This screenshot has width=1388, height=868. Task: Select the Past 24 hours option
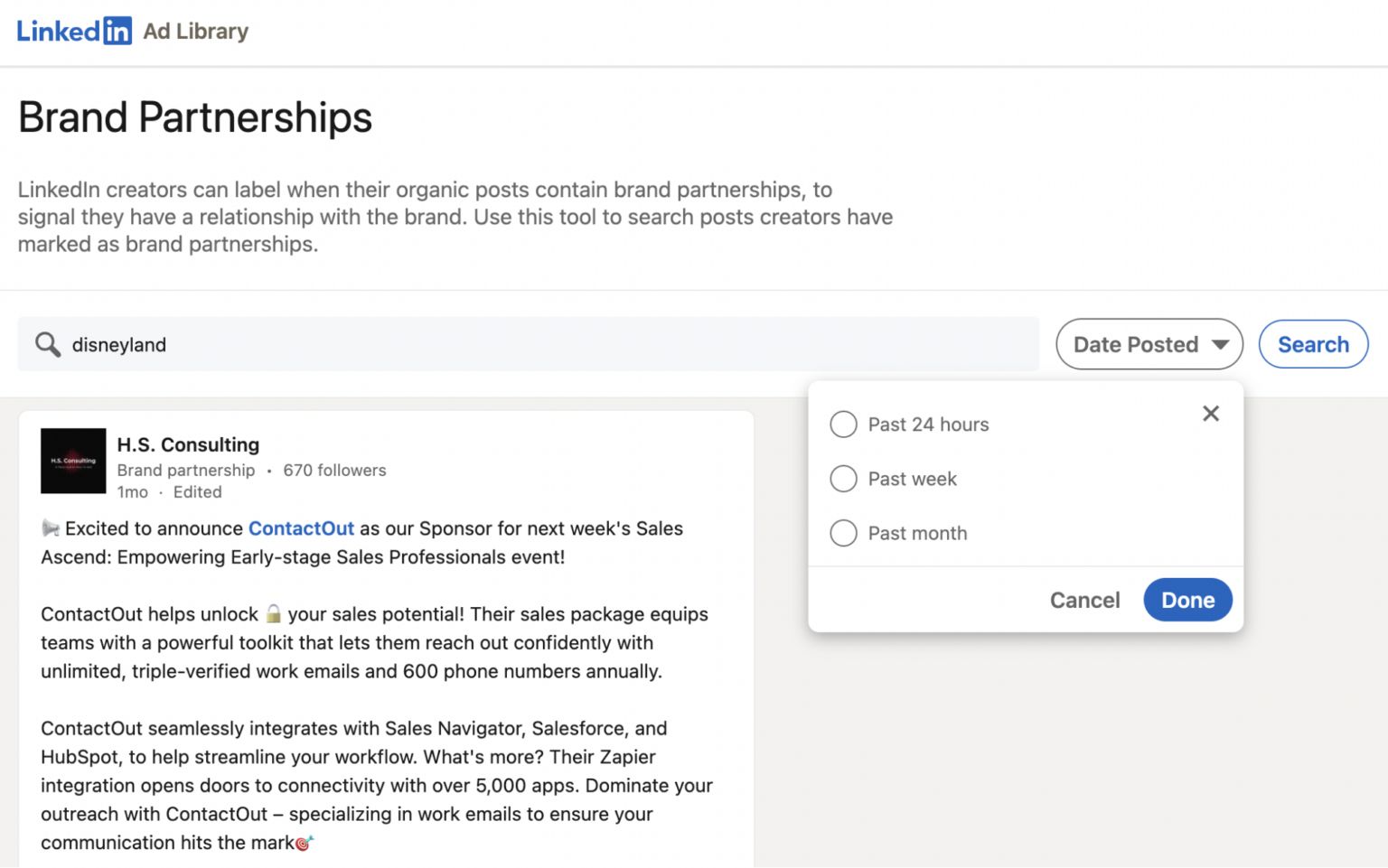coord(842,424)
